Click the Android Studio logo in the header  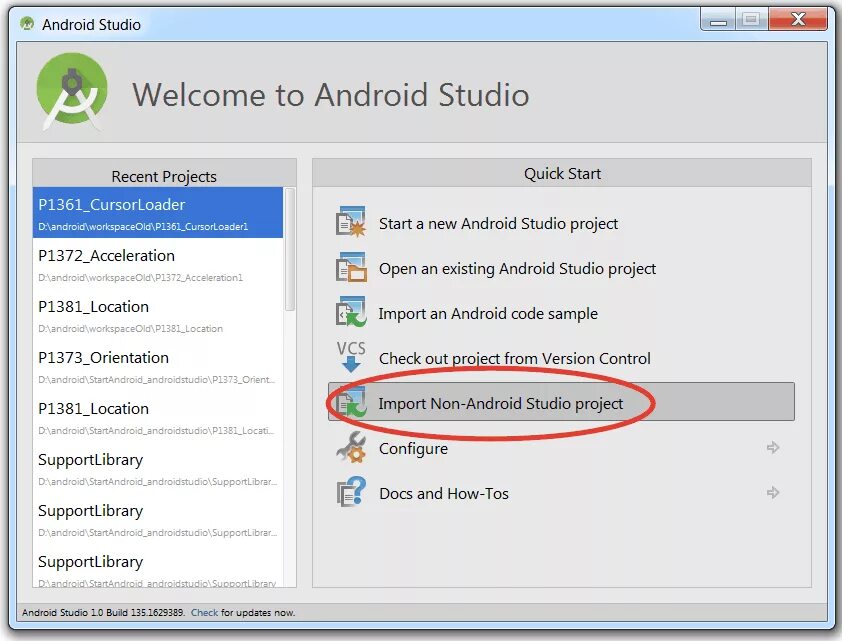pos(72,92)
